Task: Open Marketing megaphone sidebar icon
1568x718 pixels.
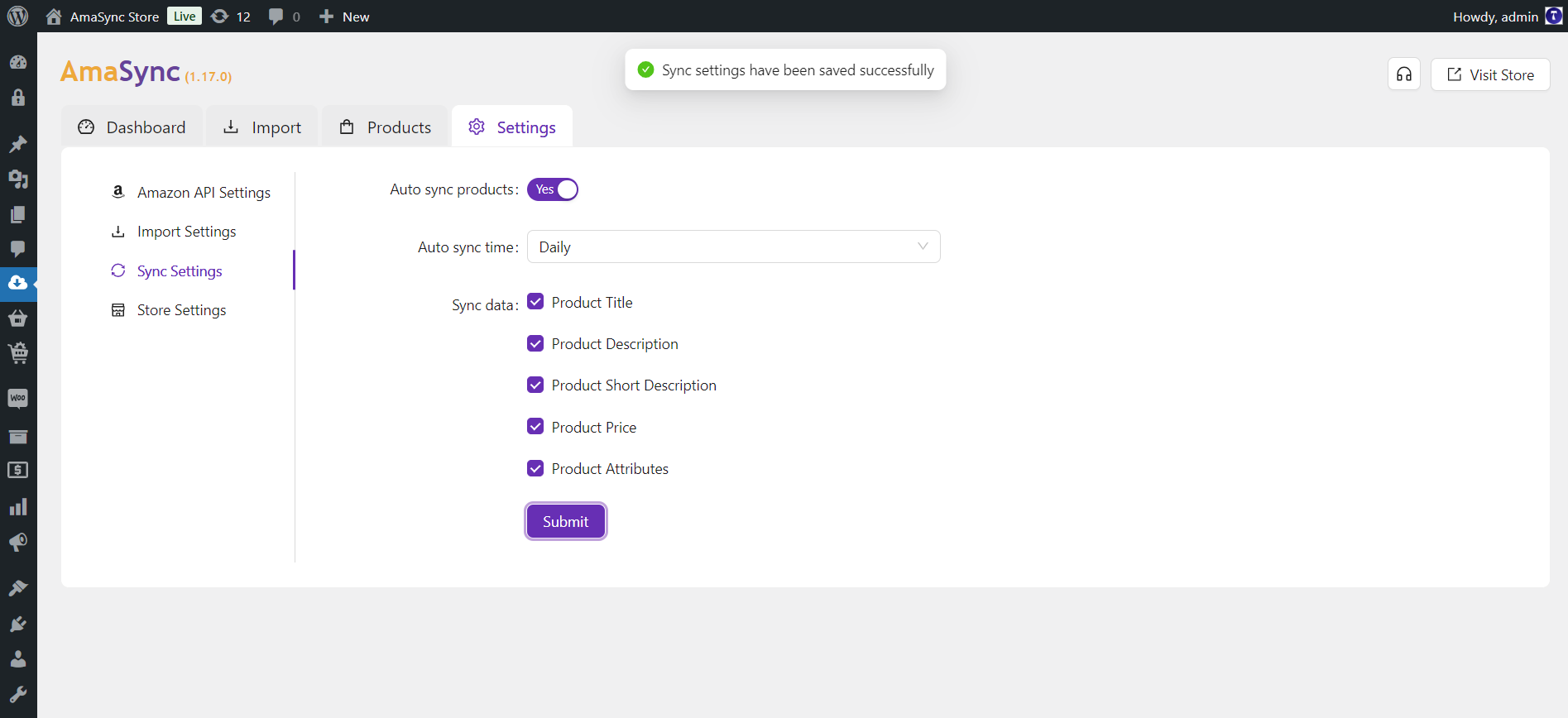Action: pos(18,542)
